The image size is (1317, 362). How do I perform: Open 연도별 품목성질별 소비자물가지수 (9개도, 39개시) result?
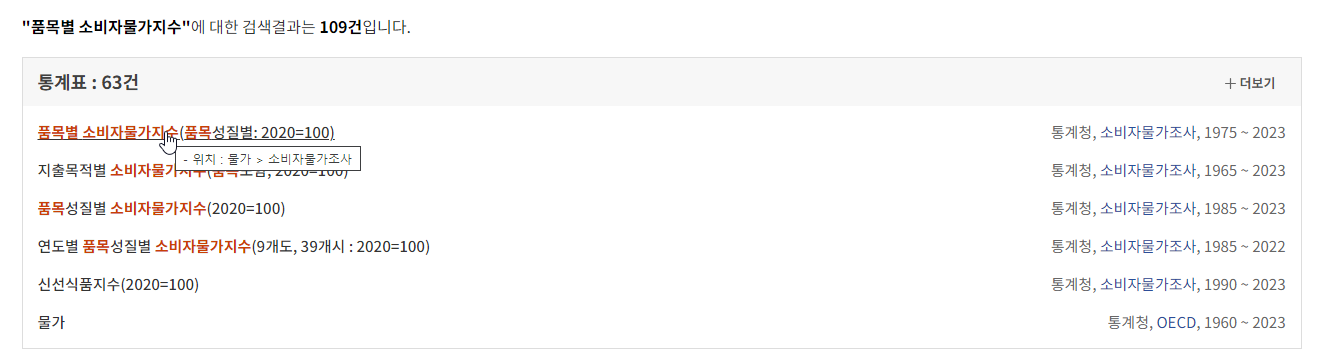coord(233,246)
